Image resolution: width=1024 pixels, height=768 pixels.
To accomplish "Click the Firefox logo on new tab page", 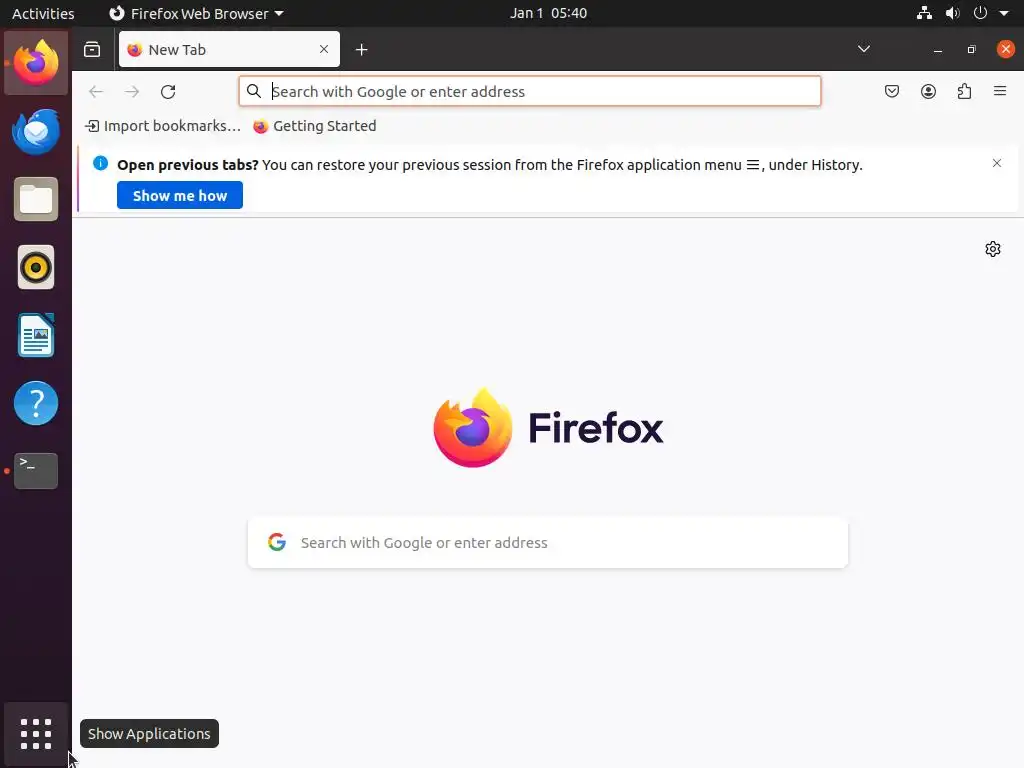I will click(x=548, y=428).
